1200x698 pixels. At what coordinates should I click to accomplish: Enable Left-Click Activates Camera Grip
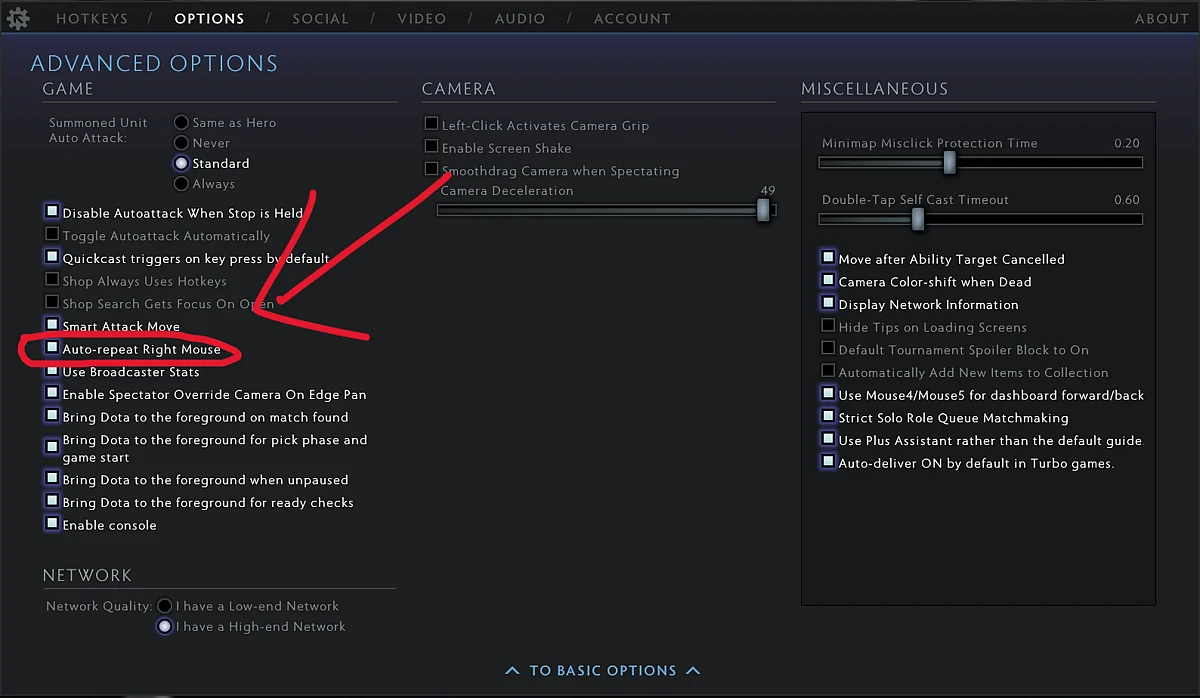[x=432, y=124]
